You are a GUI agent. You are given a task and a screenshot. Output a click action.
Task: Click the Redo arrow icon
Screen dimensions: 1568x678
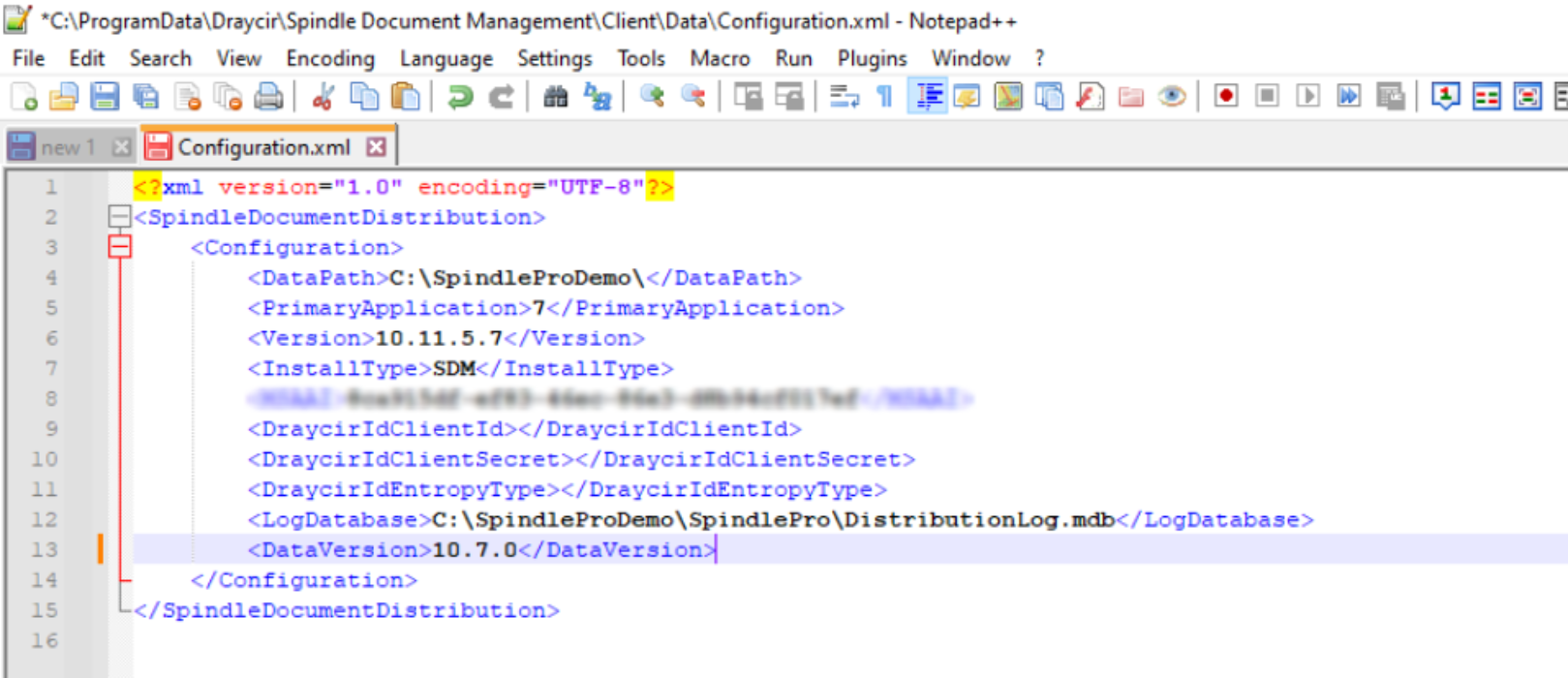click(x=501, y=96)
